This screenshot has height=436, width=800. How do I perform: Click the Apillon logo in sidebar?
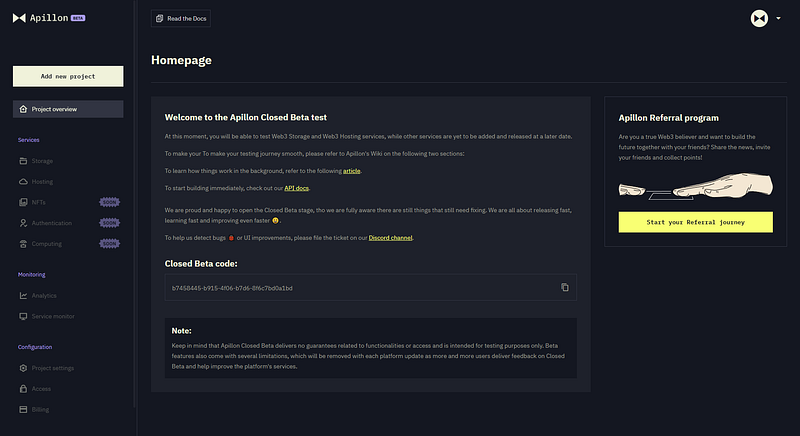(49, 18)
